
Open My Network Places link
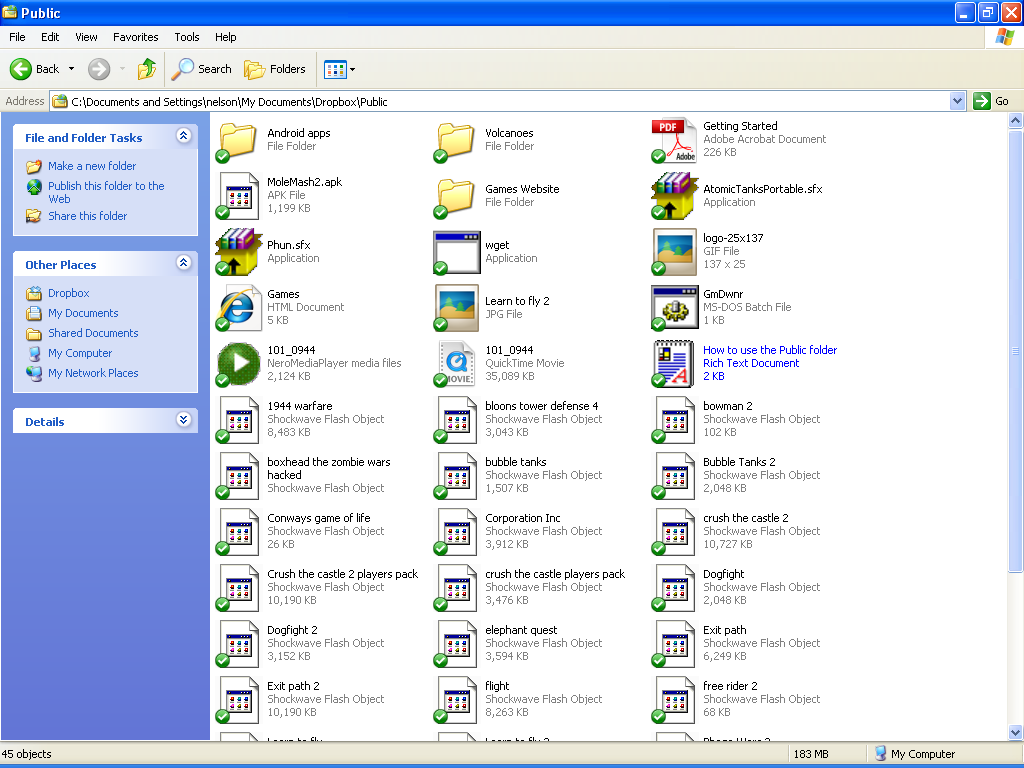pos(93,373)
